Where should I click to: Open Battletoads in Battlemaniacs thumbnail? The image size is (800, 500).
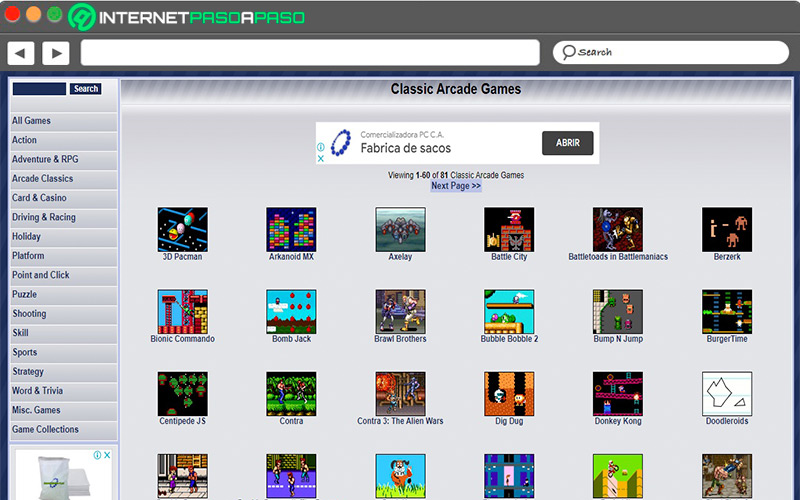[618, 230]
